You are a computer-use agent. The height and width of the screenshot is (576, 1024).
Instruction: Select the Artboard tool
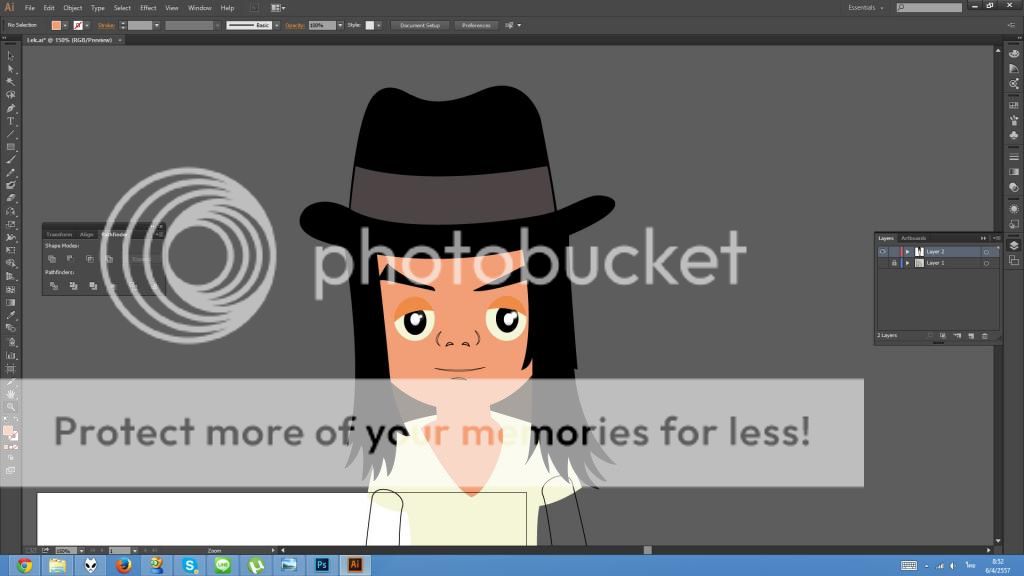click(x=10, y=369)
